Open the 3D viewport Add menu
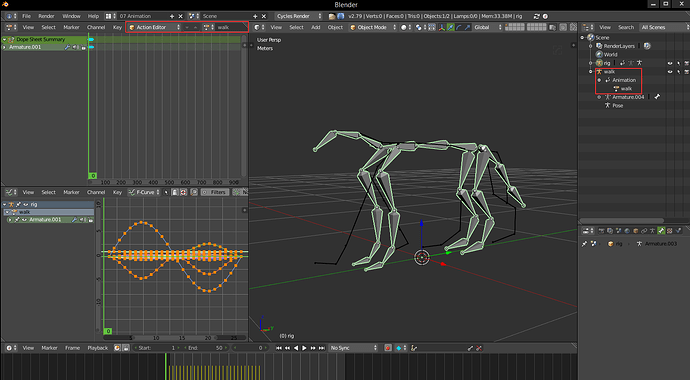The image size is (690, 380). [x=316, y=27]
